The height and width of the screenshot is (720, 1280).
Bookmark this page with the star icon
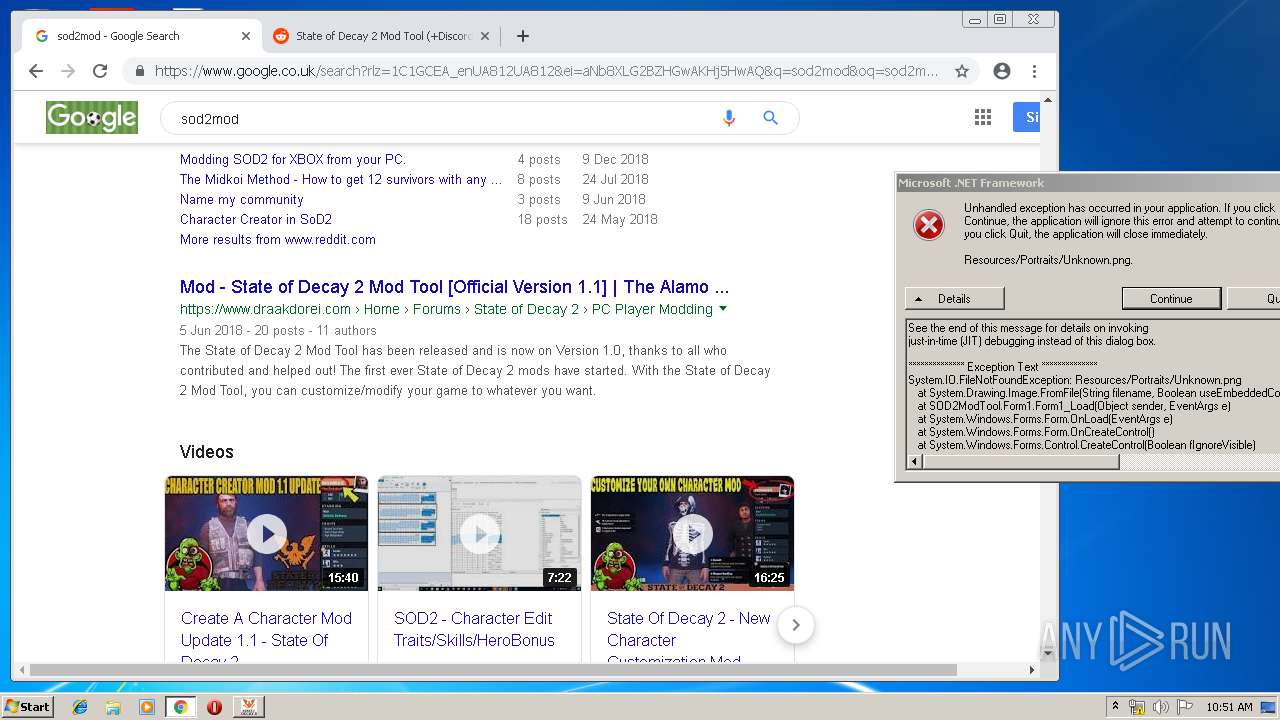point(962,71)
